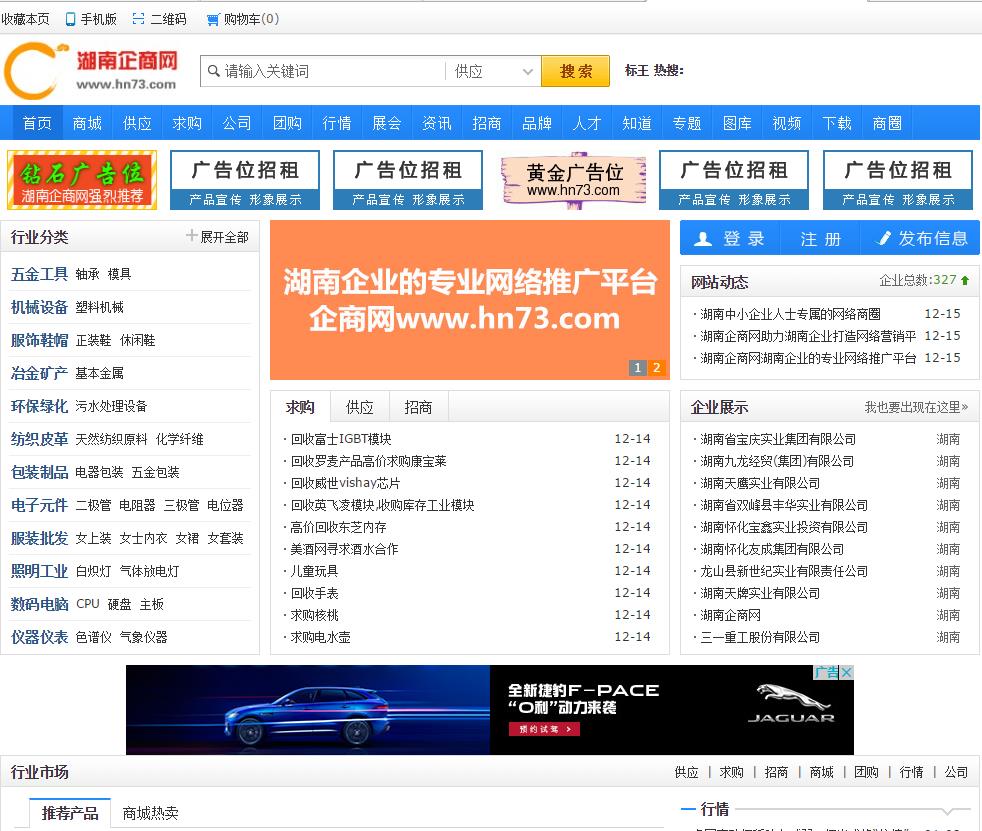
Task: Open the shopping cart 购物车 icon
Action: pyautogui.click(x=213, y=20)
